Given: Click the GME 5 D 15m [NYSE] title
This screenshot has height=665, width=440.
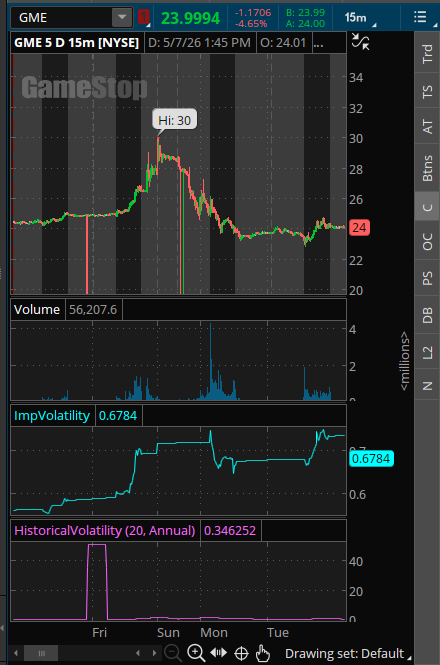Looking at the screenshot, I should [x=77, y=42].
